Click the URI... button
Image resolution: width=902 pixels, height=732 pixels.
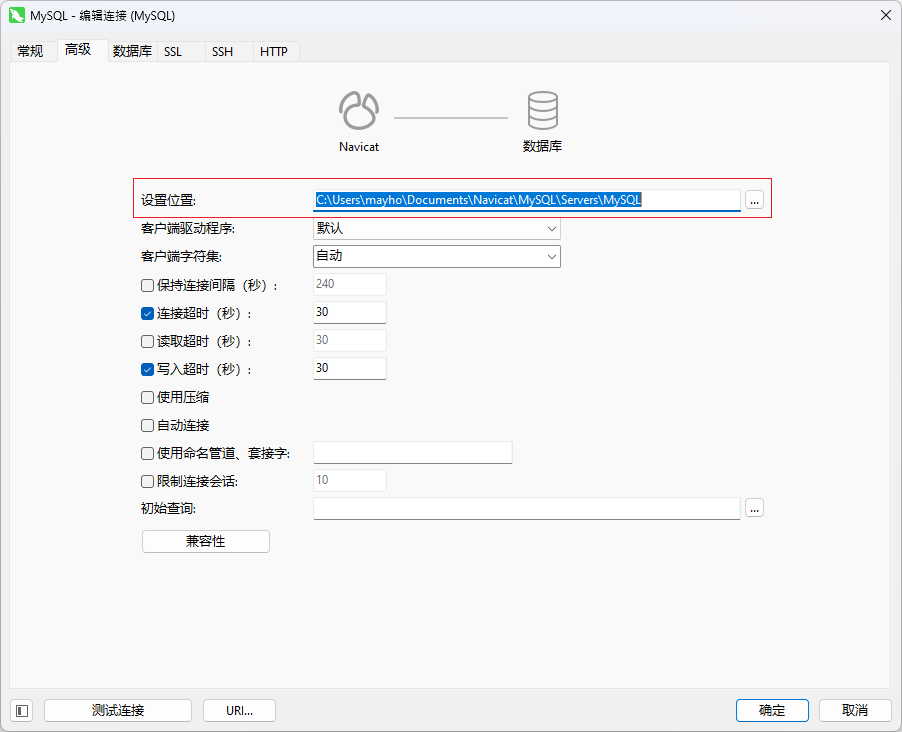point(239,711)
